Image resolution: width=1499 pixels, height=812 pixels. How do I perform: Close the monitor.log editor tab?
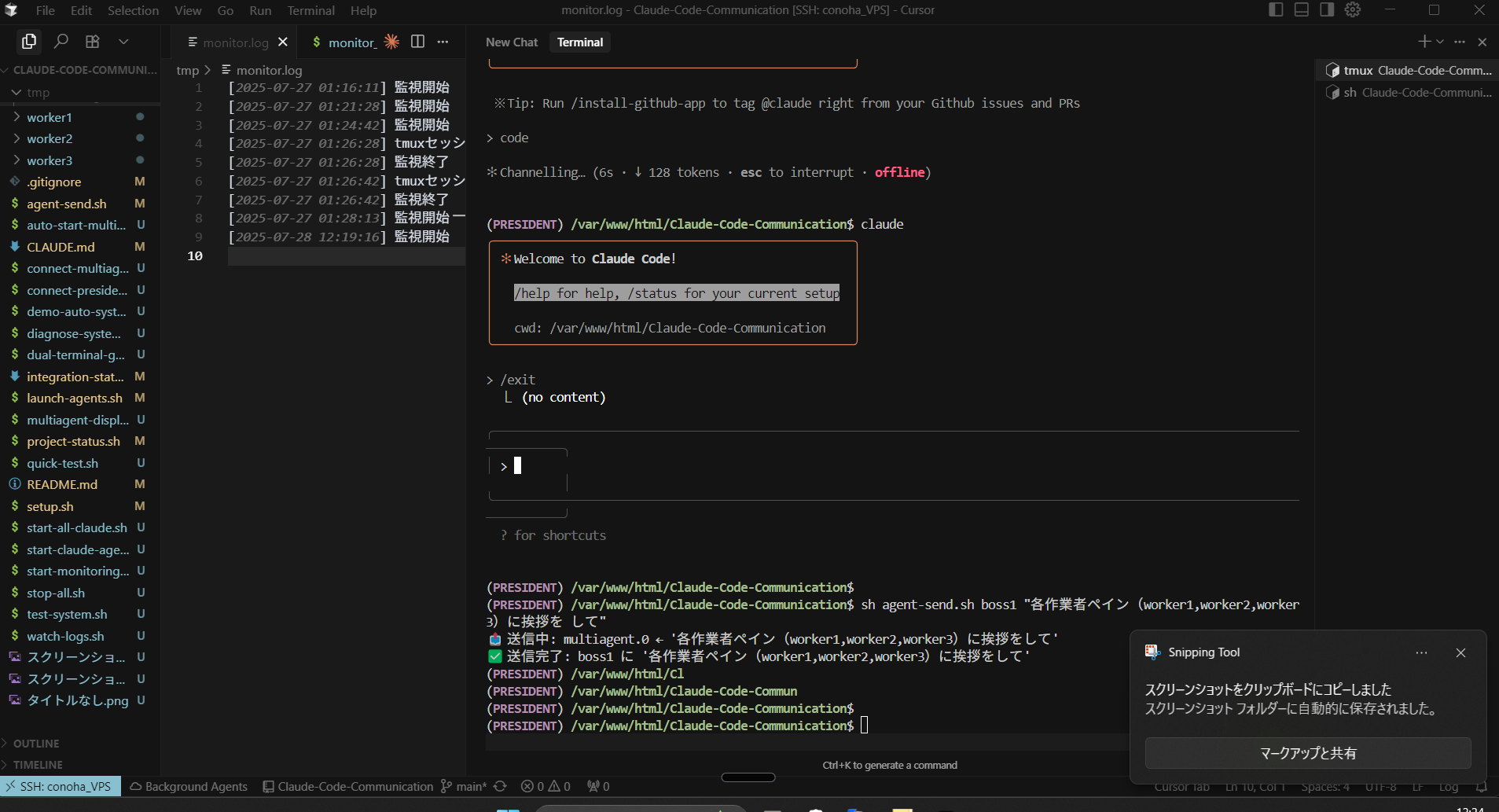283,42
